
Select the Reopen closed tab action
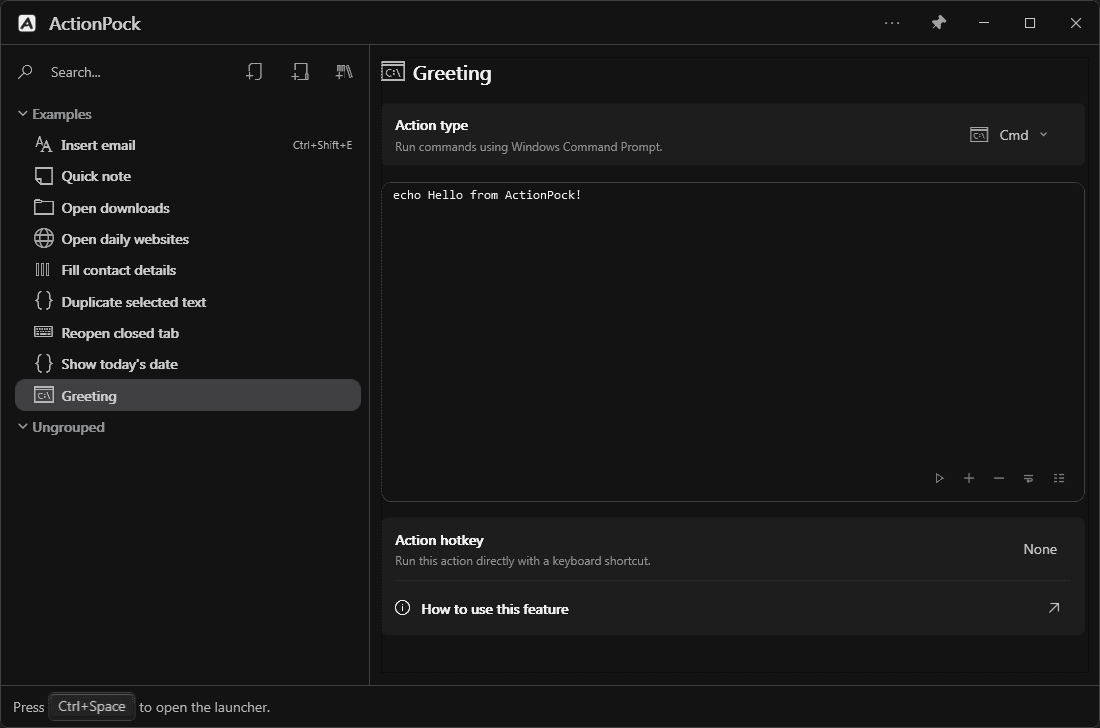click(x=188, y=333)
